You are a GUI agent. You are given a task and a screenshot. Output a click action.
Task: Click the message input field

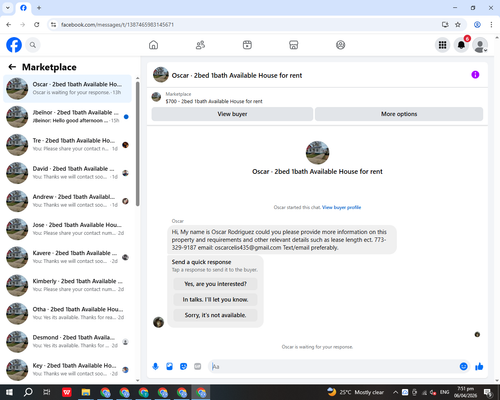tap(333, 367)
